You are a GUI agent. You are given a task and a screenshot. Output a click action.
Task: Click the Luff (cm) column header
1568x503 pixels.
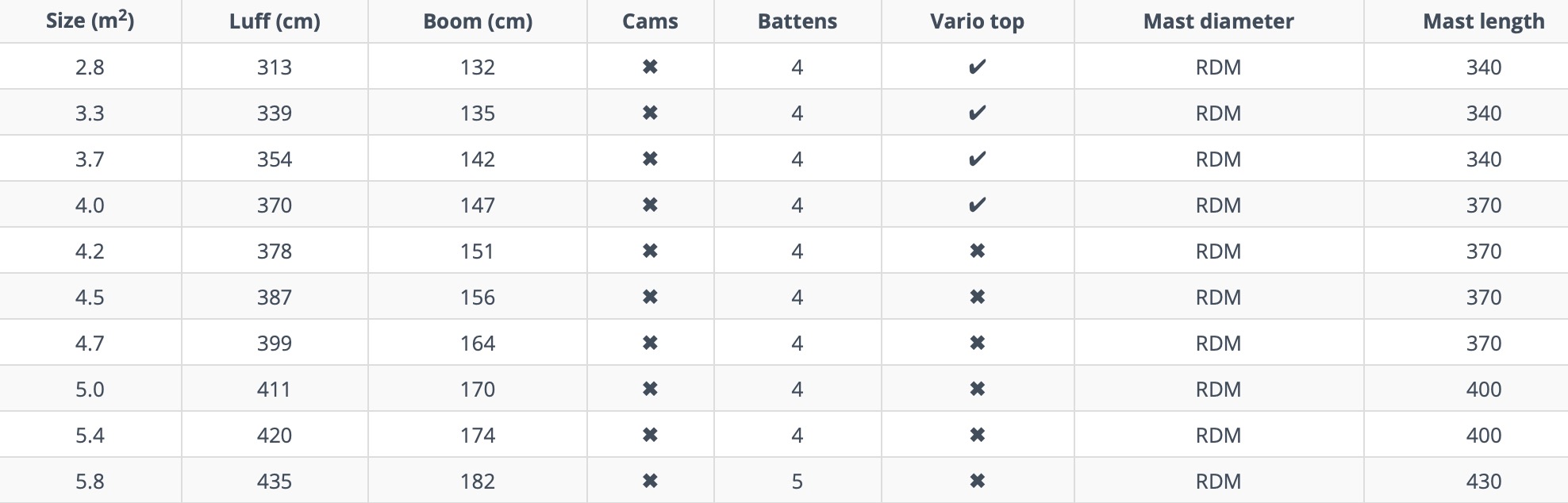click(x=275, y=21)
